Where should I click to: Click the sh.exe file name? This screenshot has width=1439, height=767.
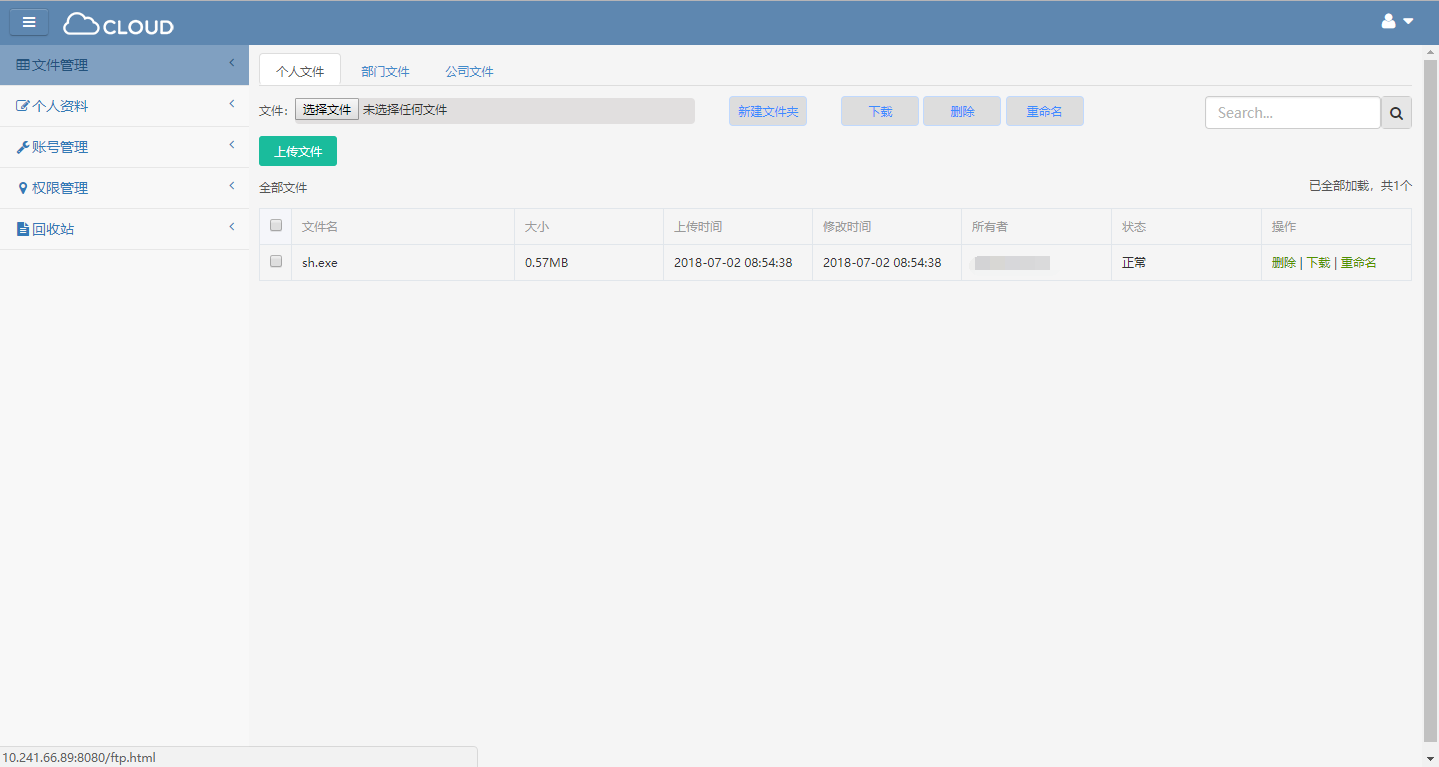(320, 263)
